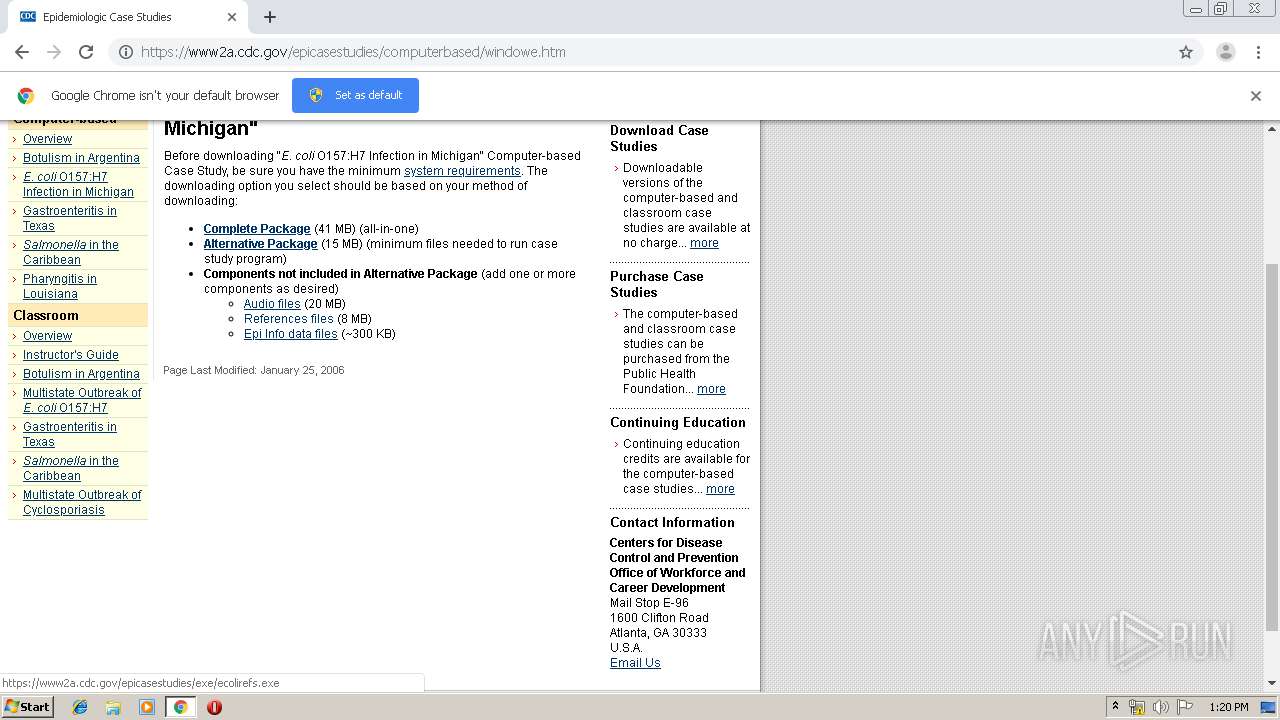The image size is (1280, 720).
Task: Open Classroom Overview sidebar link
Action: pyautogui.click(x=48, y=336)
